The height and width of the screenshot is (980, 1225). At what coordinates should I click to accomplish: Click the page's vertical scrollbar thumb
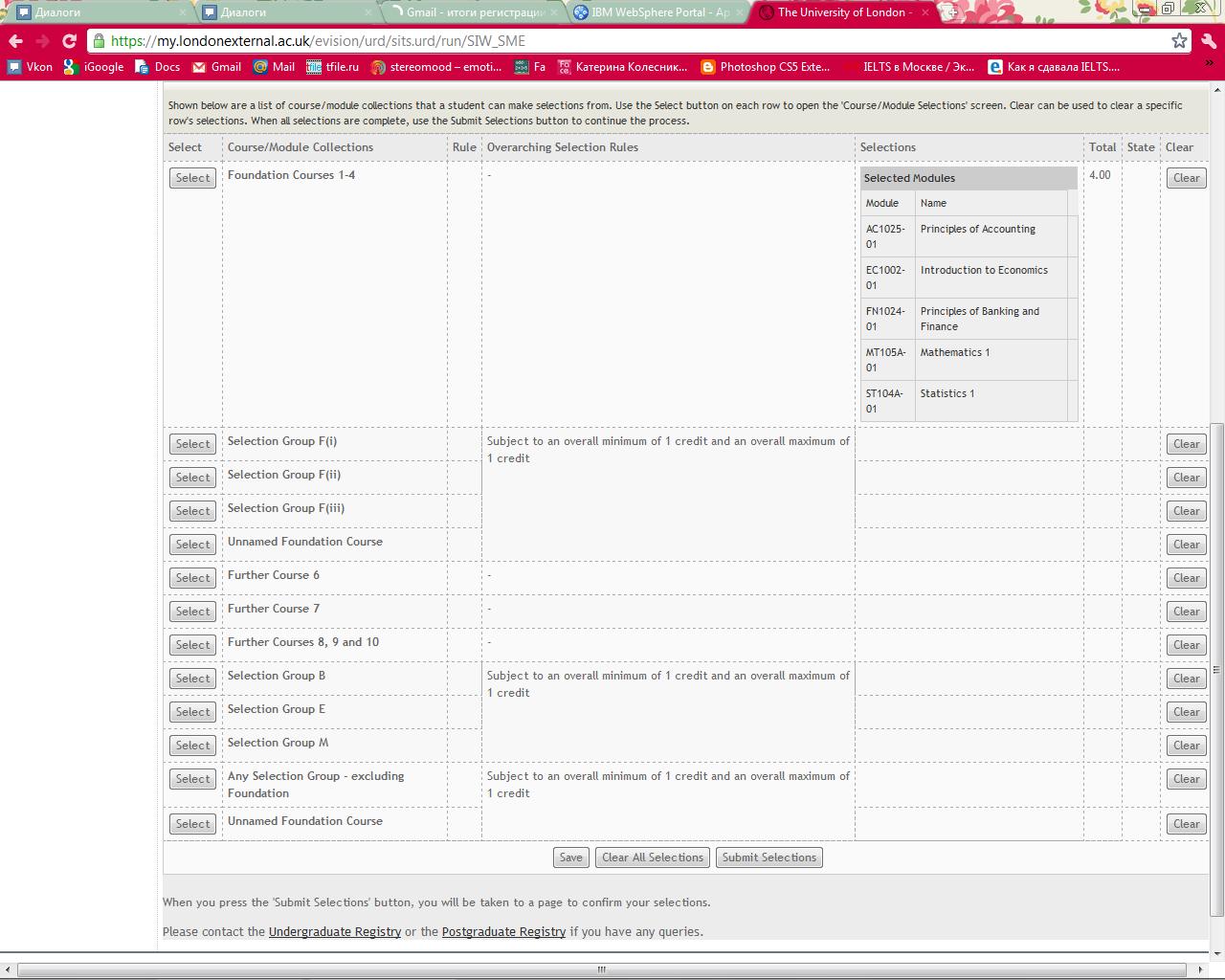click(x=1217, y=670)
